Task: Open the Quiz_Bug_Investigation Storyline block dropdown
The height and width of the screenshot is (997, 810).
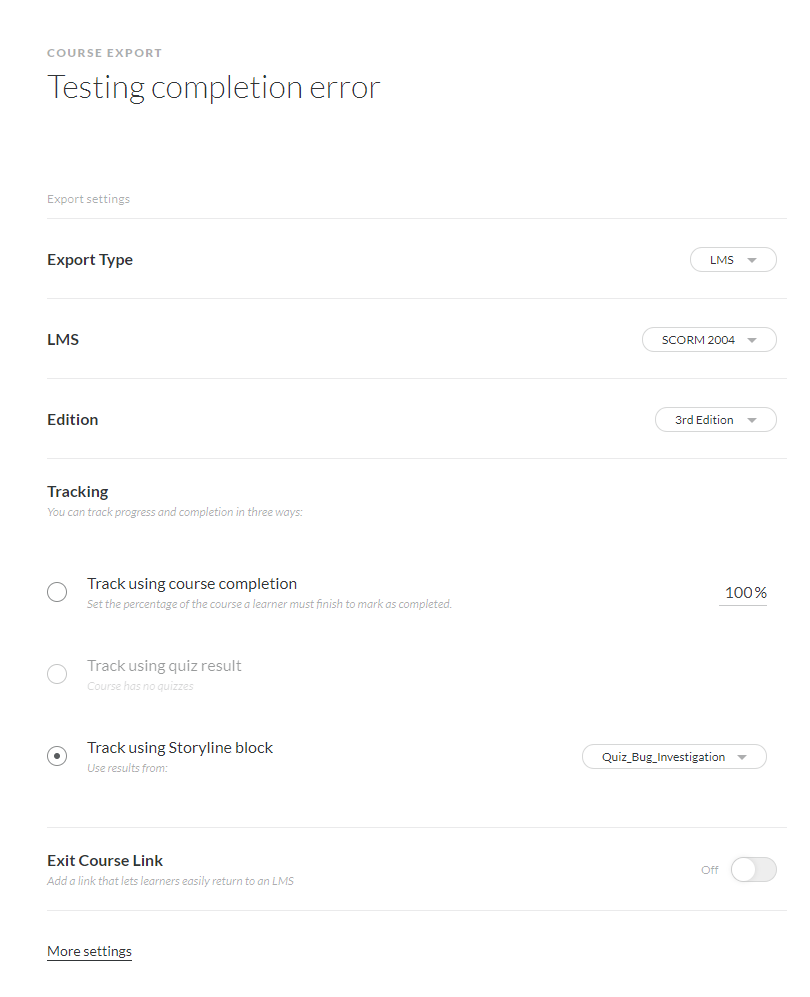Action: (x=674, y=757)
